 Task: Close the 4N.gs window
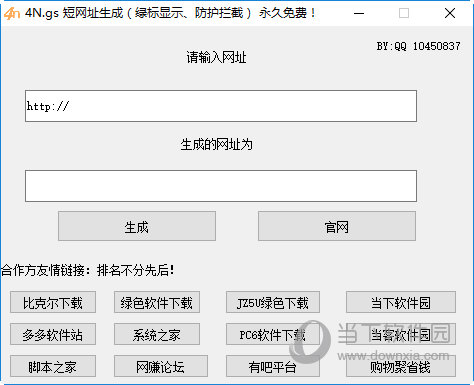450,13
